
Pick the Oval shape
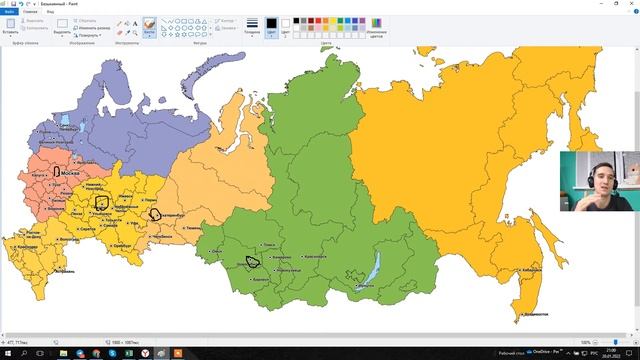[x=178, y=21]
